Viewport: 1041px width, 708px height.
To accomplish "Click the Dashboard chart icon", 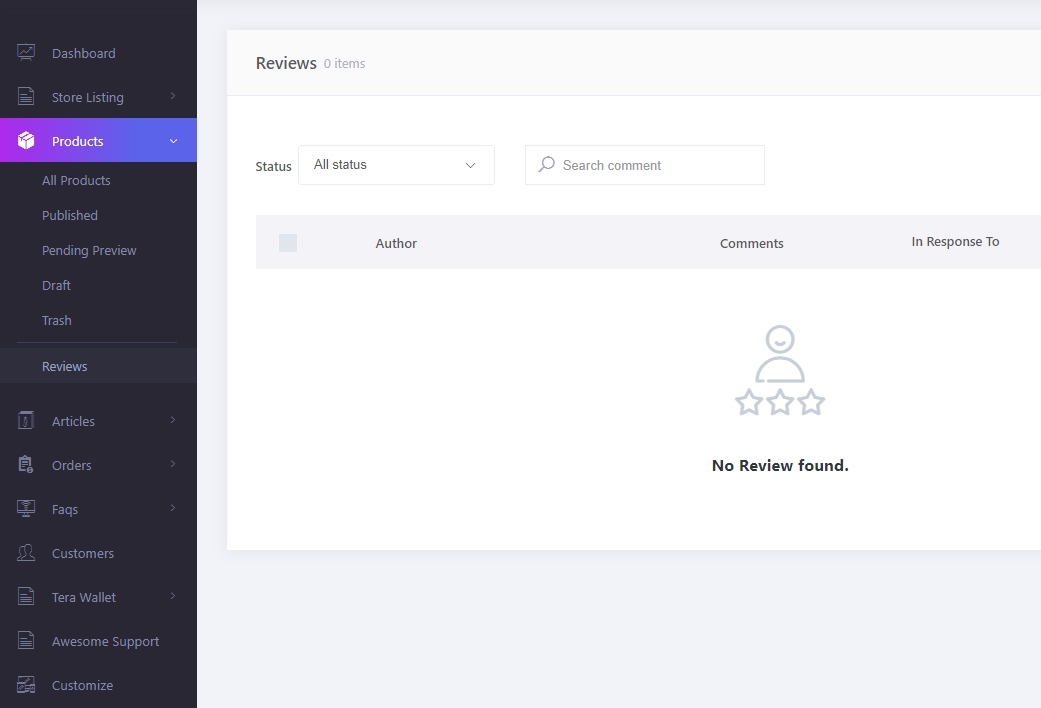I will tap(26, 53).
